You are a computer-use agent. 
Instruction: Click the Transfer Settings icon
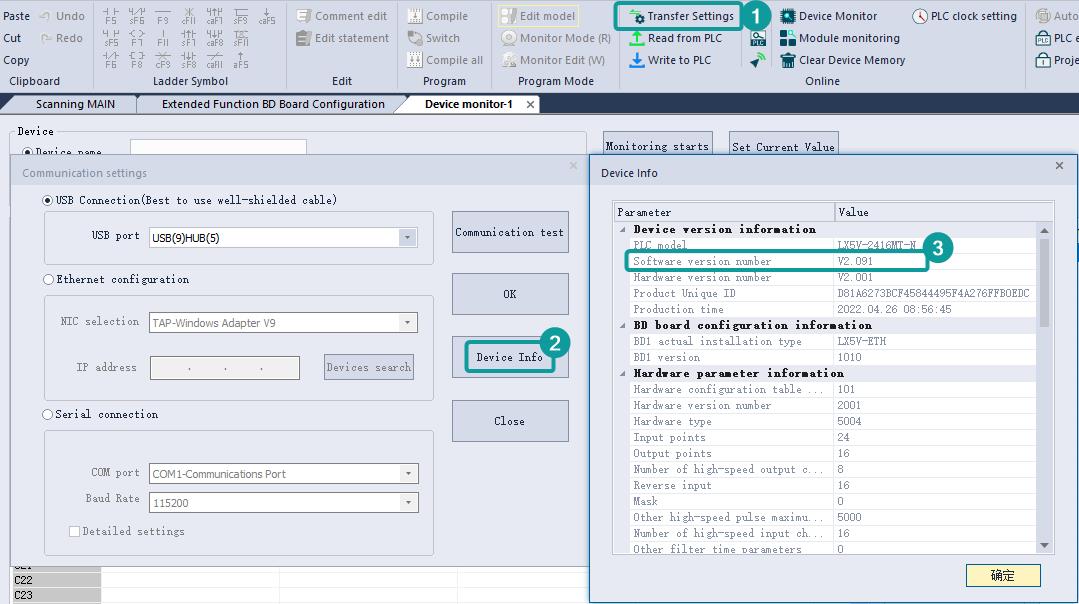(x=636, y=17)
